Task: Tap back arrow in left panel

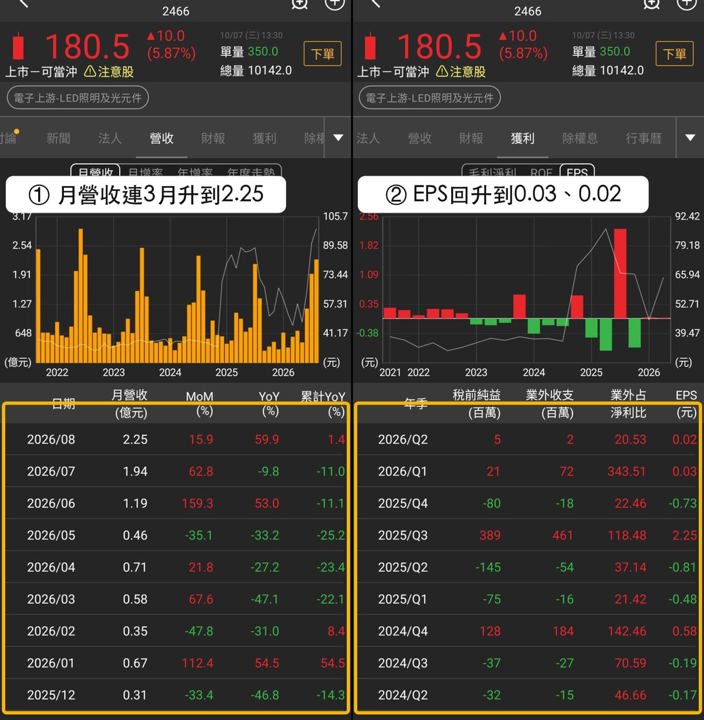Action: (x=23, y=4)
